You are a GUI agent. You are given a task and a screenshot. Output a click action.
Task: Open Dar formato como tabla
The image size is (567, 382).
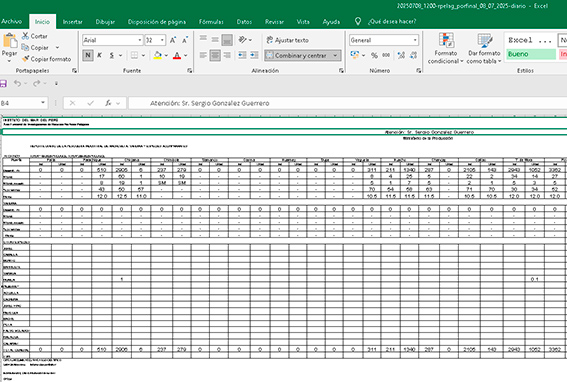(x=484, y=49)
